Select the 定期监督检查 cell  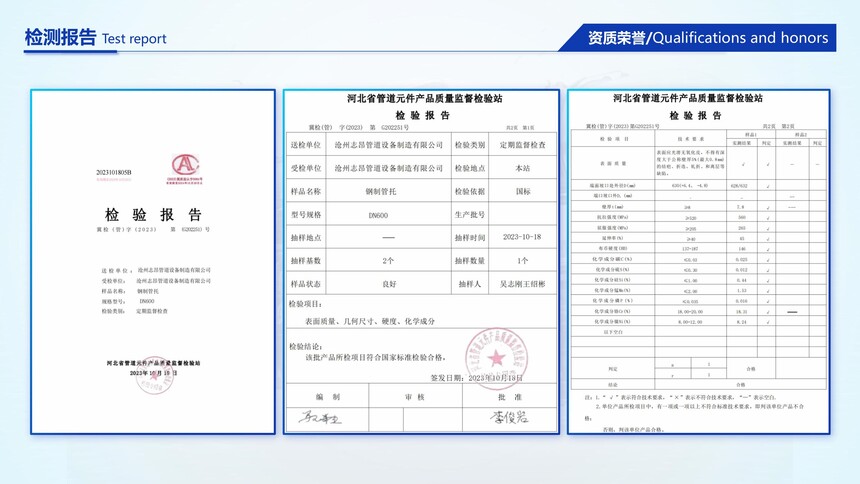coord(523,145)
